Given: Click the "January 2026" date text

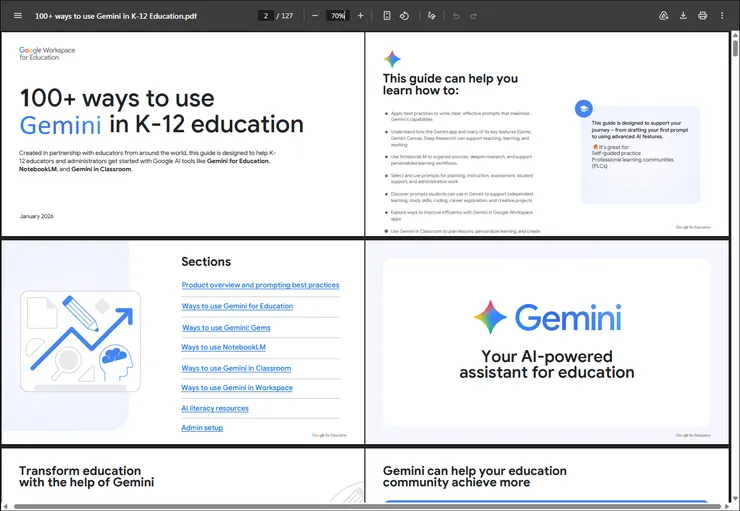Looking at the screenshot, I should [x=37, y=216].
